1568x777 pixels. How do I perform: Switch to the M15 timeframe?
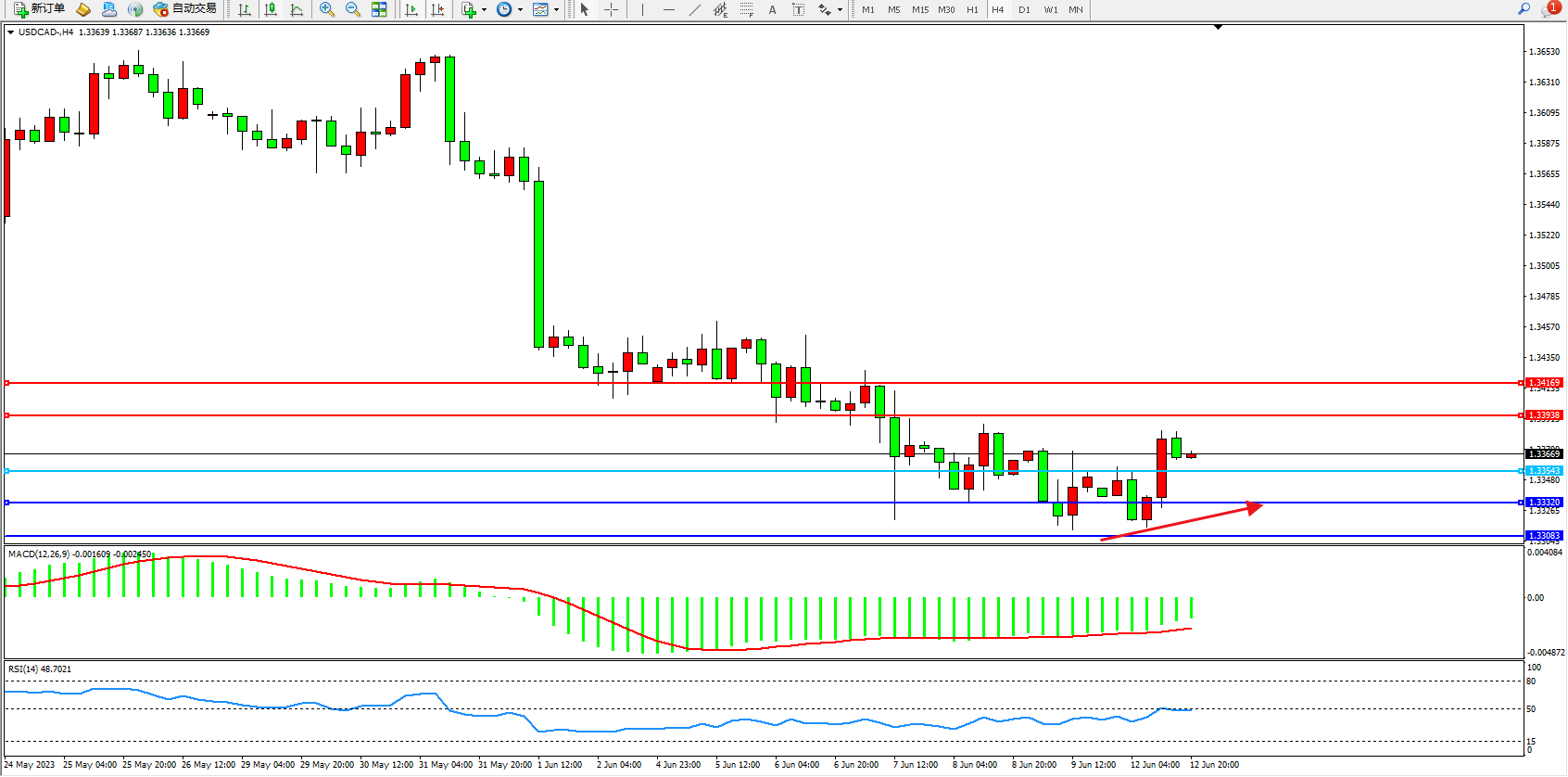(919, 9)
